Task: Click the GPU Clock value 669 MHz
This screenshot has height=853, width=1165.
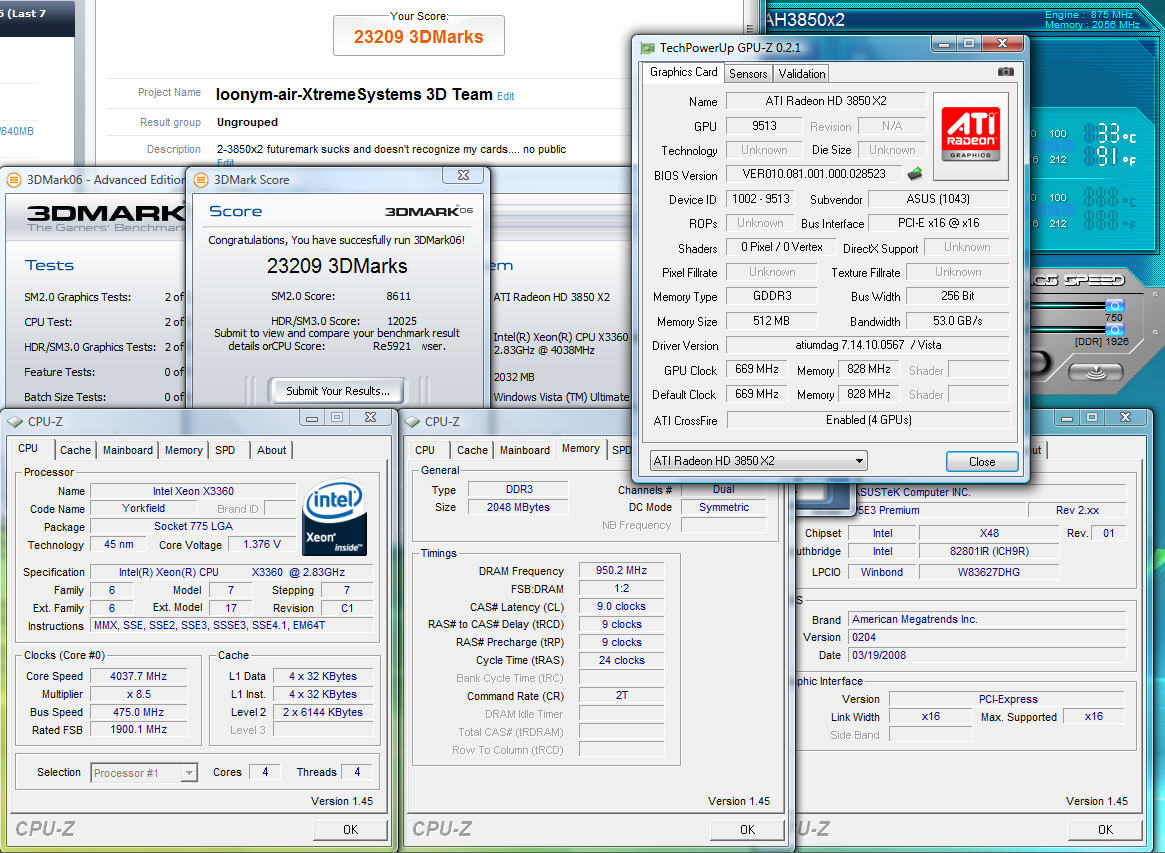Action: (x=757, y=369)
